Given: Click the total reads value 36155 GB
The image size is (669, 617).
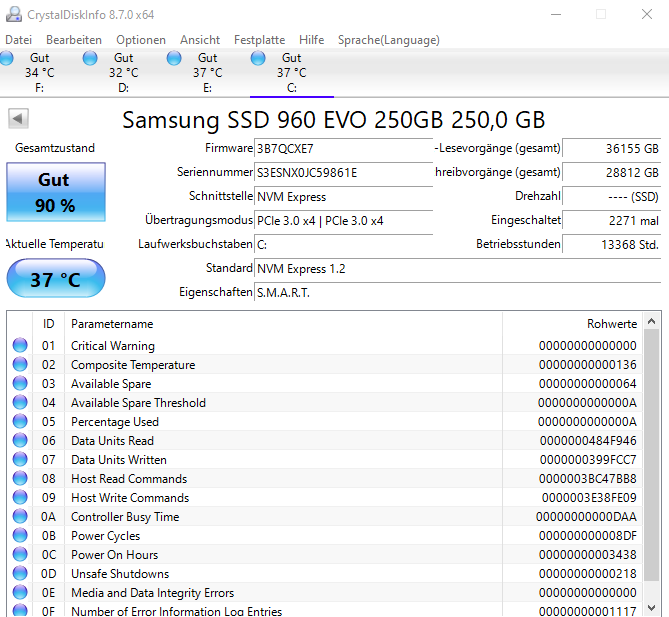Looking at the screenshot, I should point(612,148).
